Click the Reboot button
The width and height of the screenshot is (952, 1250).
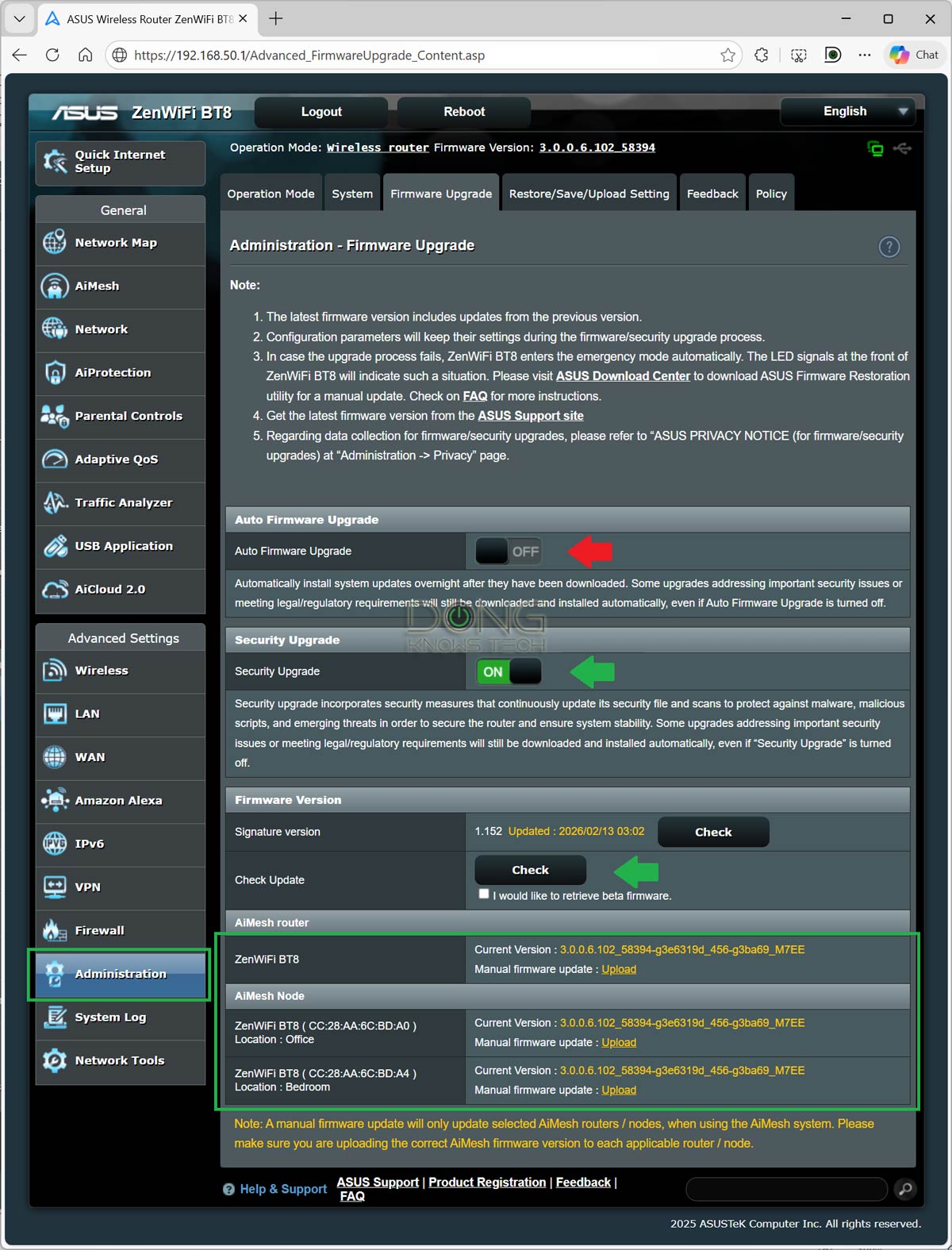pos(464,112)
